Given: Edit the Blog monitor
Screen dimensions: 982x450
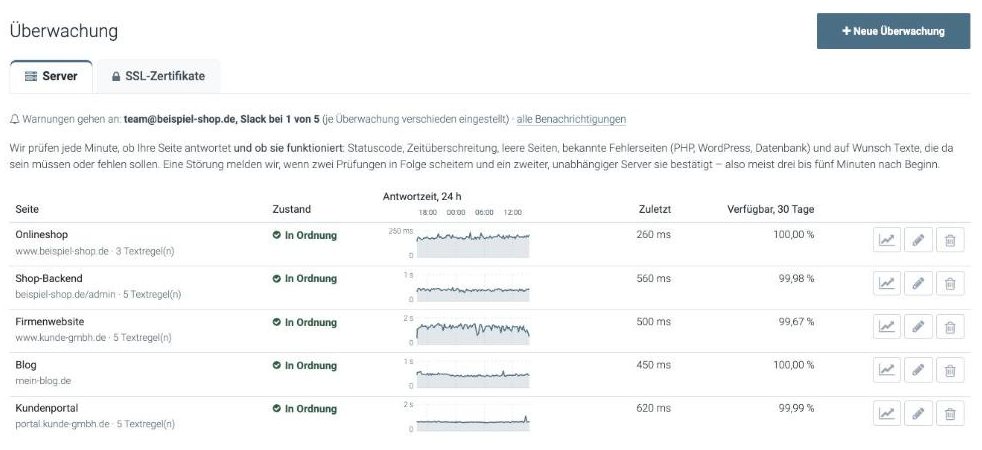Looking at the screenshot, I should [x=918, y=370].
